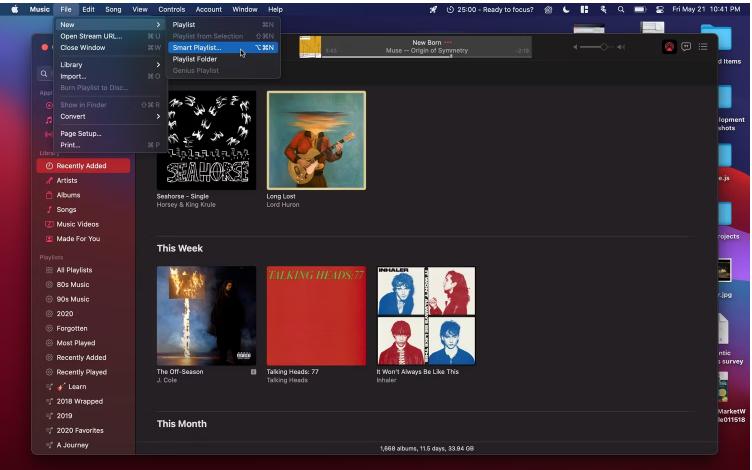Open the focus timer clock icon

click(x=450, y=9)
